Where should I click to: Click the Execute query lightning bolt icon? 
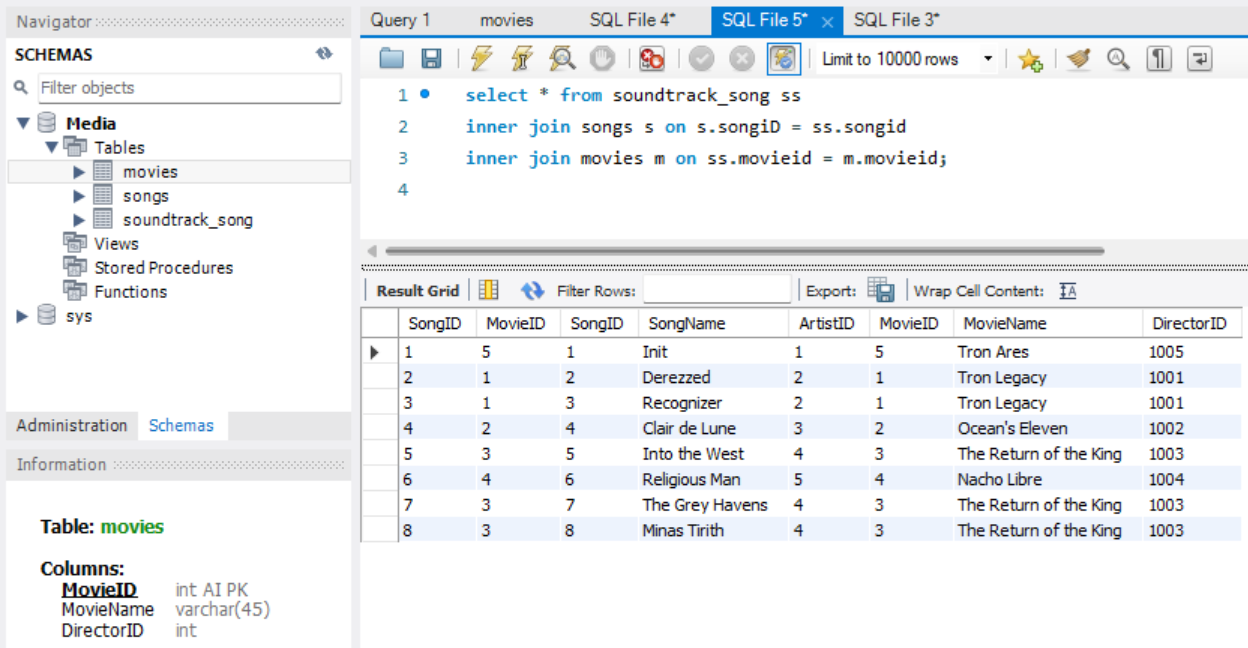(482, 59)
